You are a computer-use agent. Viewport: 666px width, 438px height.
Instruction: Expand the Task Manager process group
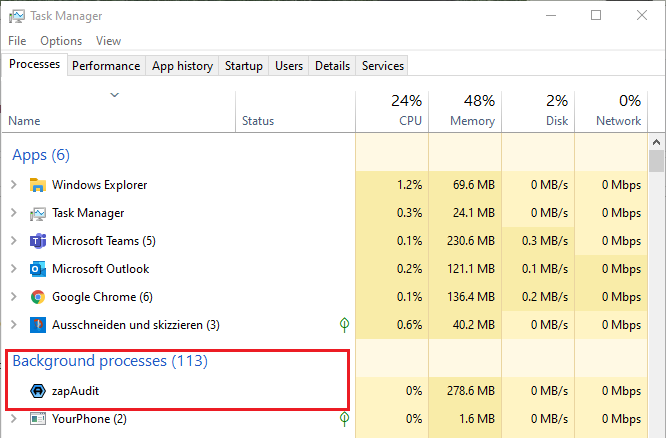pos(14,213)
